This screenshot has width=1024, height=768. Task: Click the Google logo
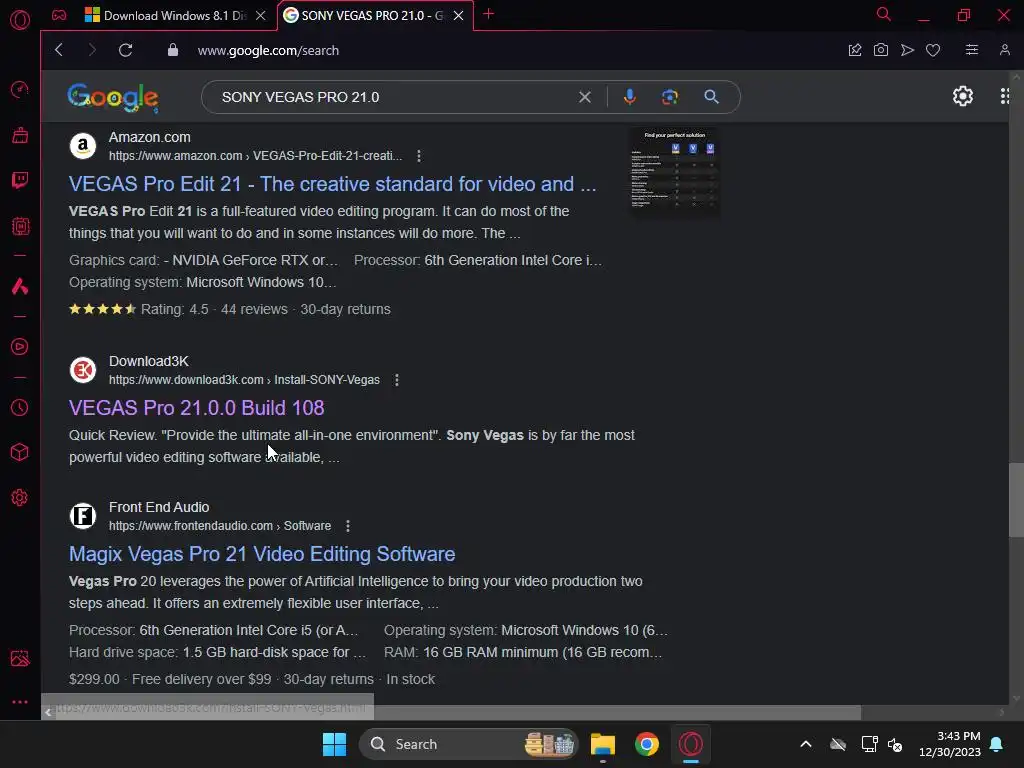112,97
